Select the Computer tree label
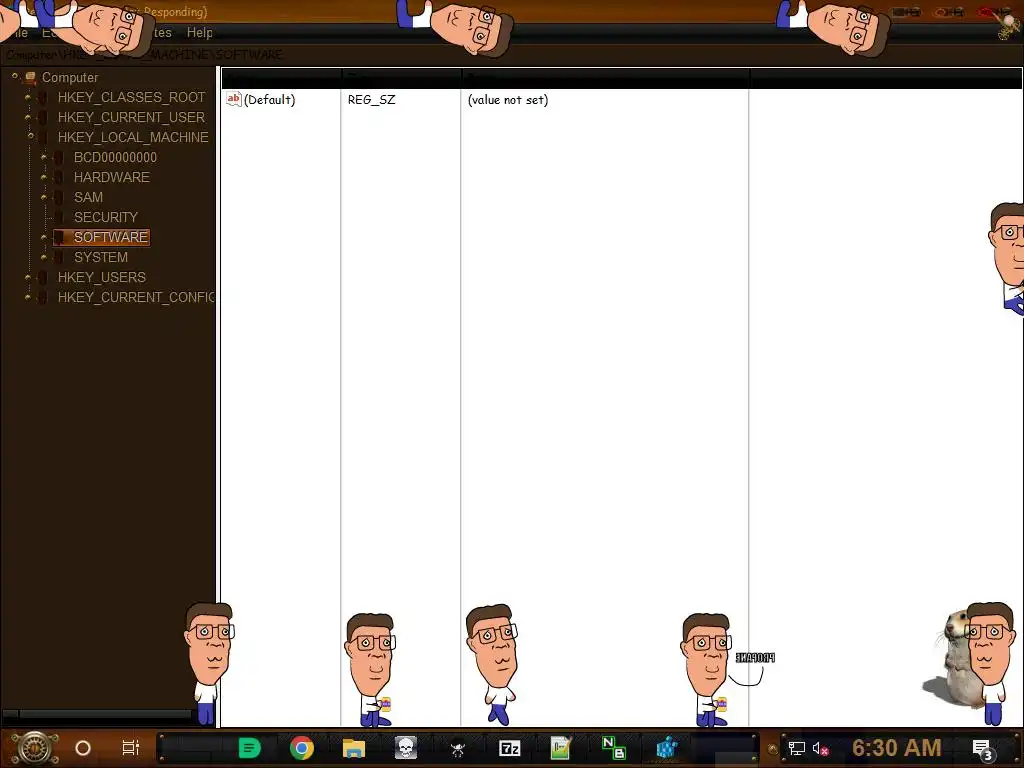This screenshot has width=1024, height=768. pyautogui.click(x=70, y=78)
